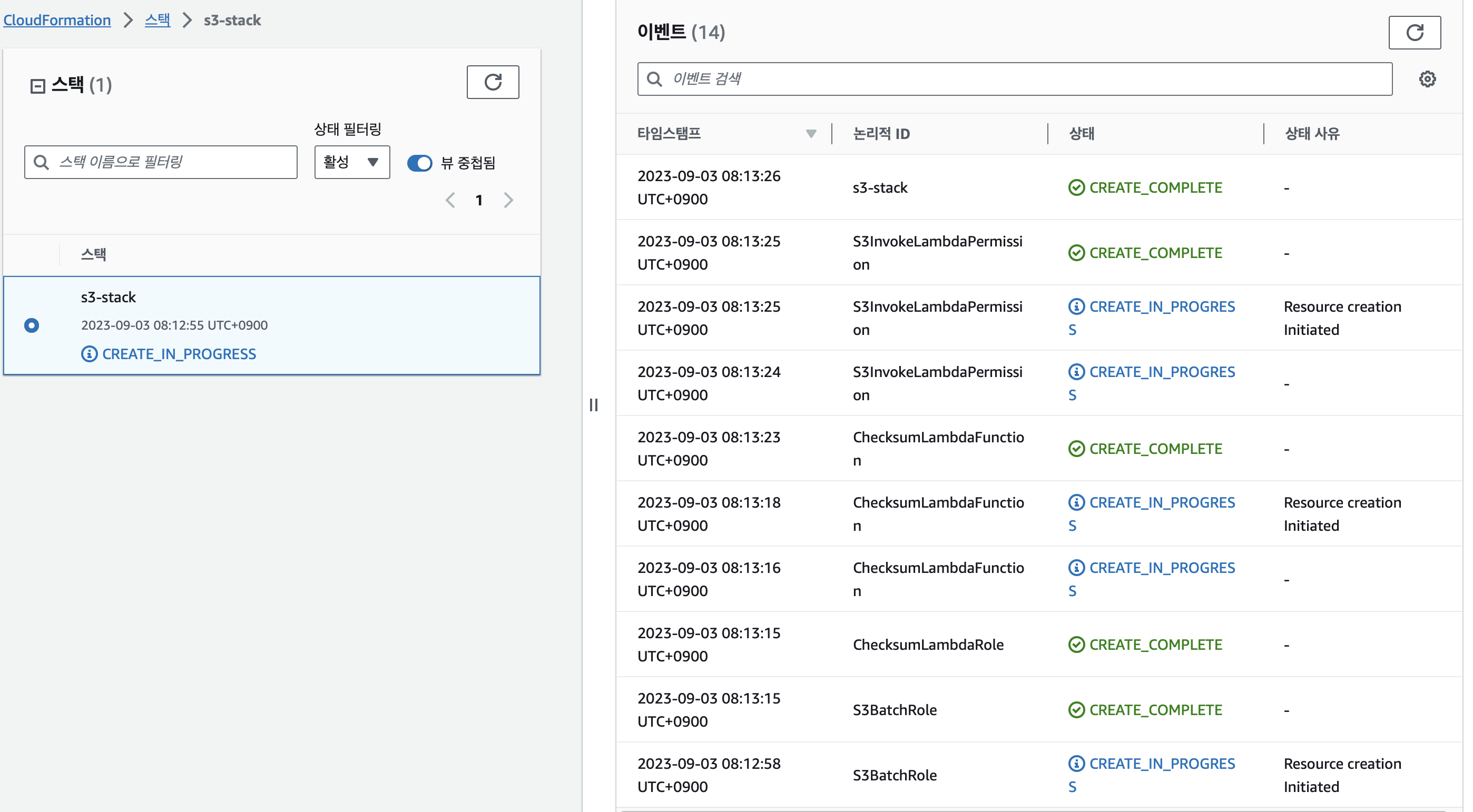Collapse the stacks panel header icon

(x=38, y=86)
